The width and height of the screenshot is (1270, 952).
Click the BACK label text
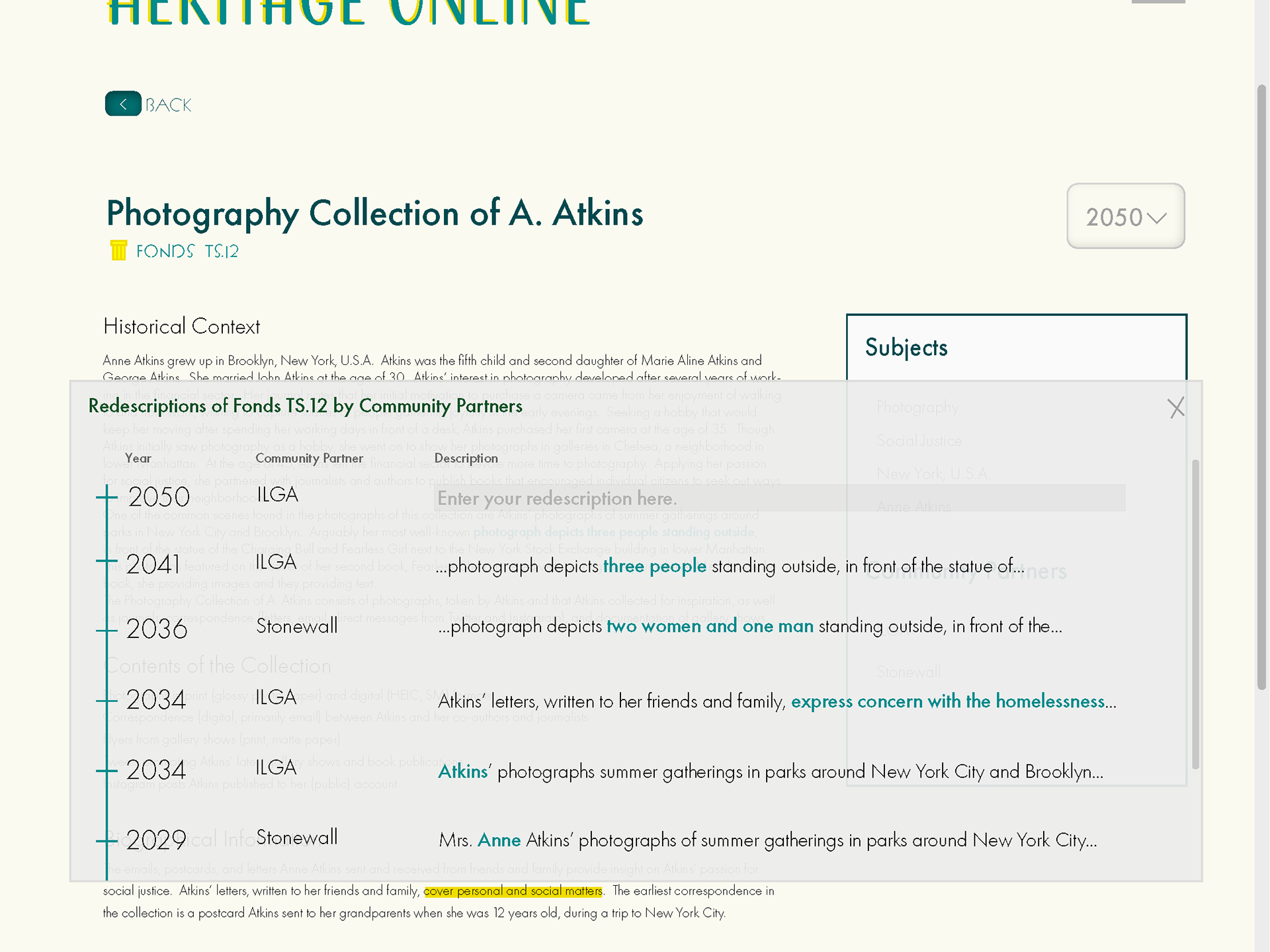[168, 105]
